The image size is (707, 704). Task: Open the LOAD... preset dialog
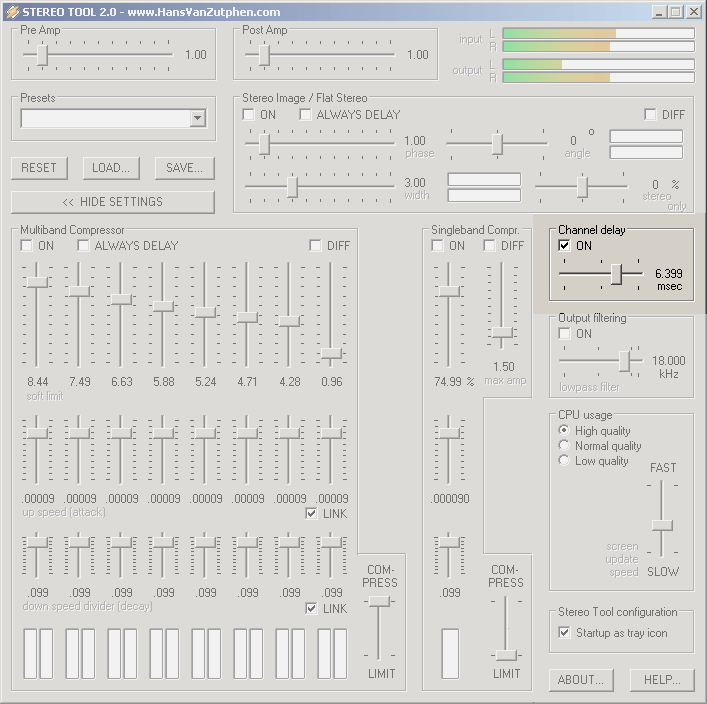[x=111, y=168]
